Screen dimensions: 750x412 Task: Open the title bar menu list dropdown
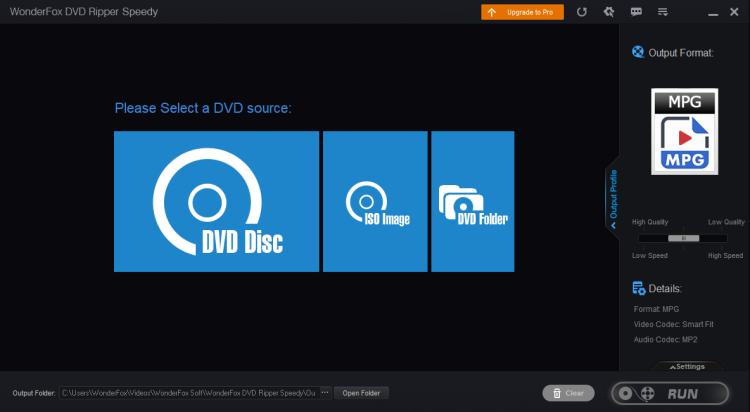(x=663, y=12)
